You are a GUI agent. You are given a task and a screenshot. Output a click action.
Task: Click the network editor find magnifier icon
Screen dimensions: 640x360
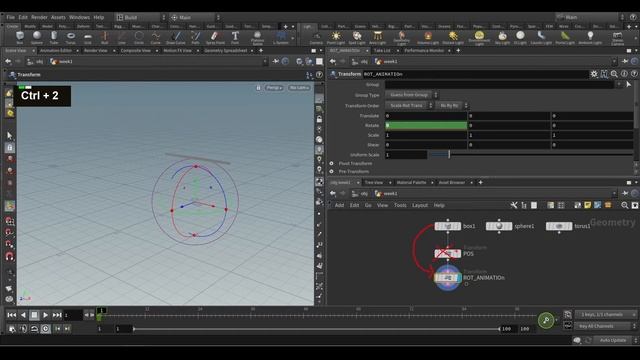tap(624, 205)
